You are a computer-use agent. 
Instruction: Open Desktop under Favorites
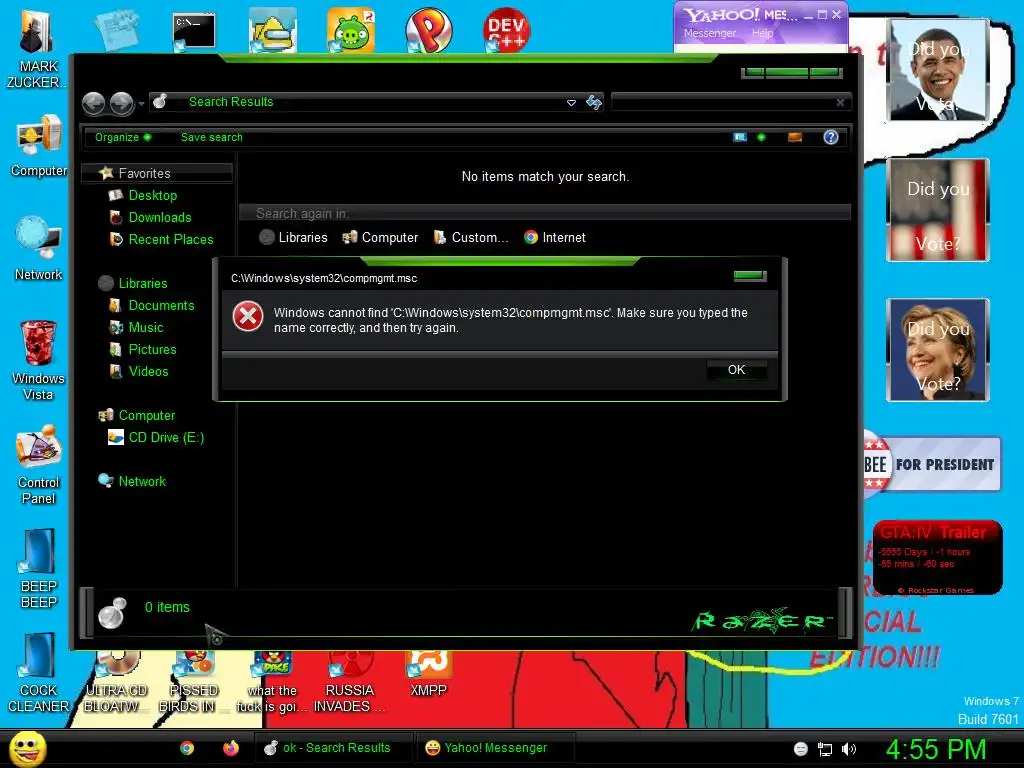pos(152,195)
